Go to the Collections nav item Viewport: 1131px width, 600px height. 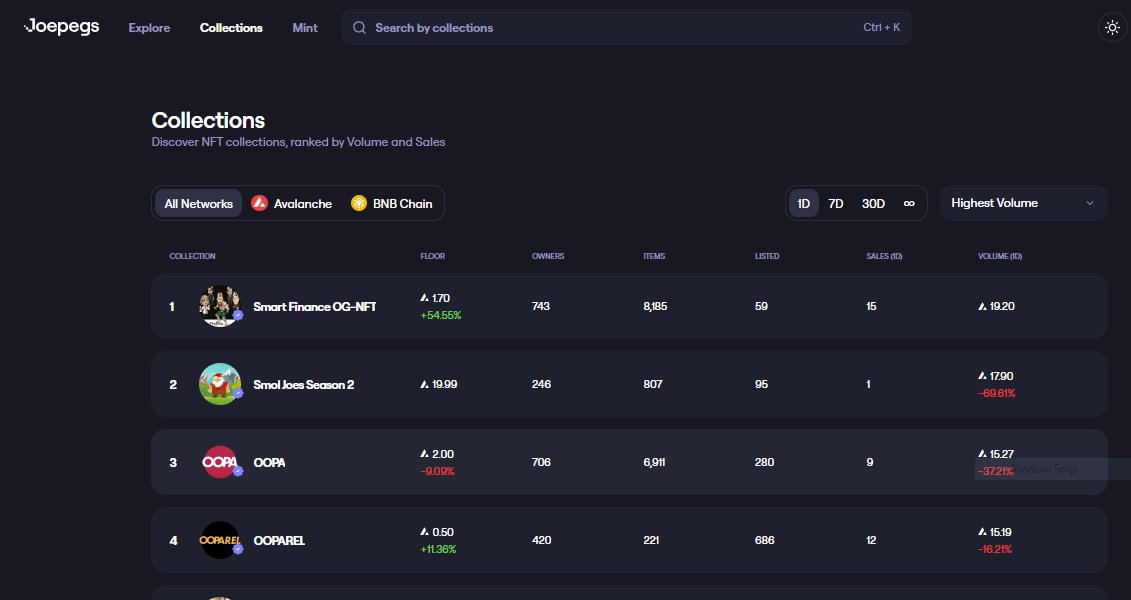pos(231,27)
